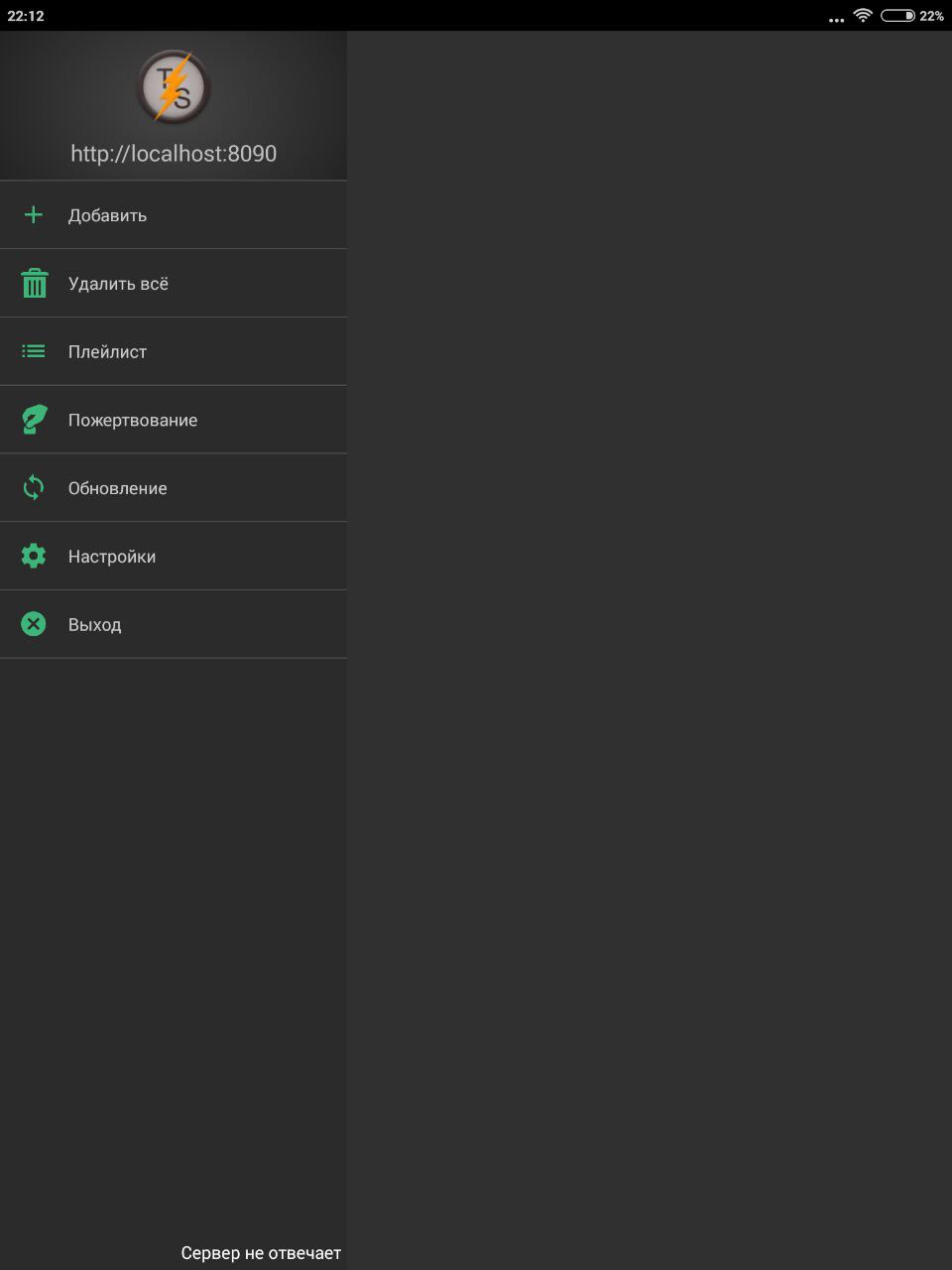Dismiss the drawer by clicking empty main area
Viewport: 952px width, 1270px height.
(x=650, y=650)
